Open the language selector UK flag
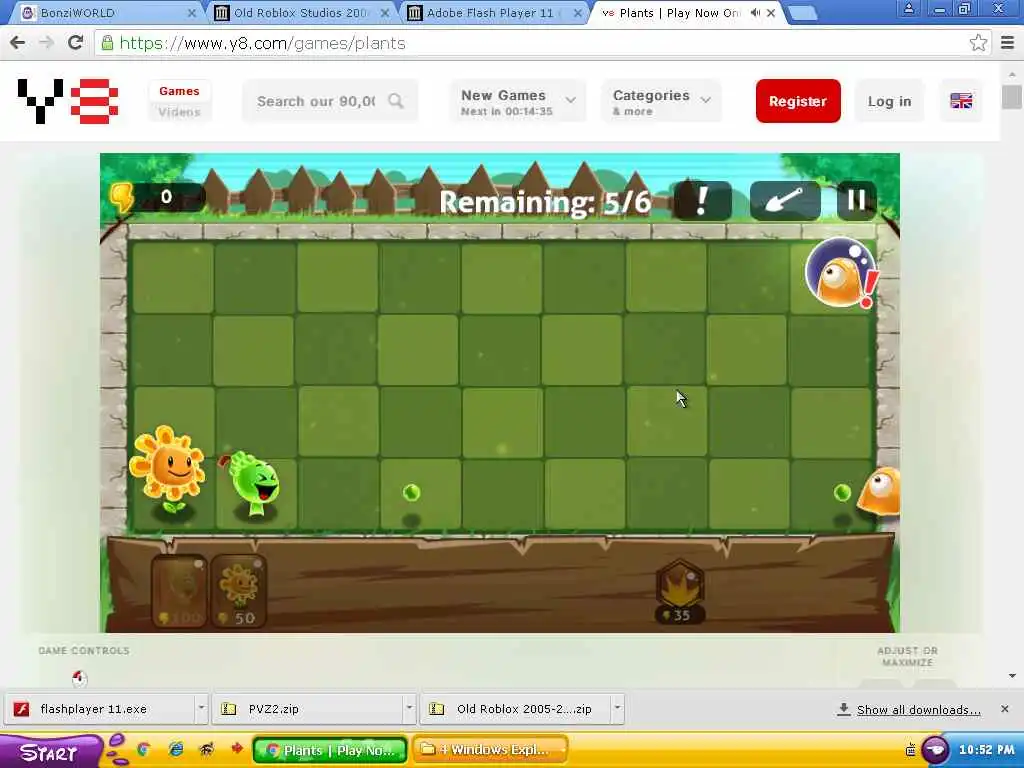The height and width of the screenshot is (768, 1024). [961, 101]
